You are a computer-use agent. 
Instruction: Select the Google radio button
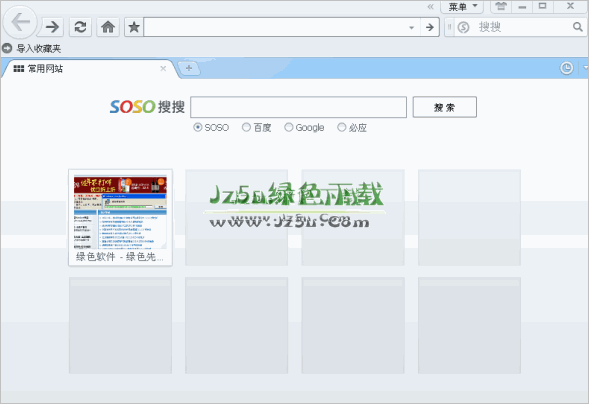click(288, 127)
